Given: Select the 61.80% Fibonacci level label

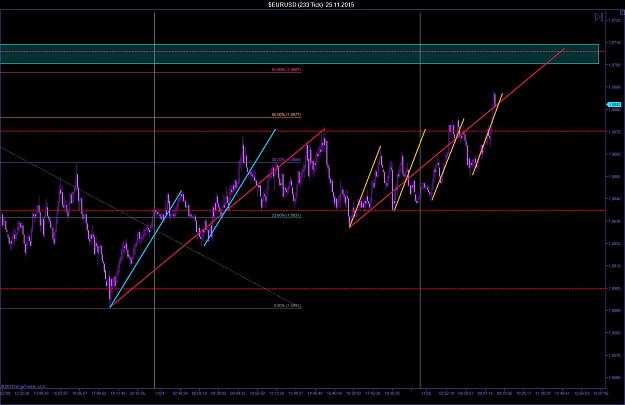Looking at the screenshot, I should (x=286, y=70).
